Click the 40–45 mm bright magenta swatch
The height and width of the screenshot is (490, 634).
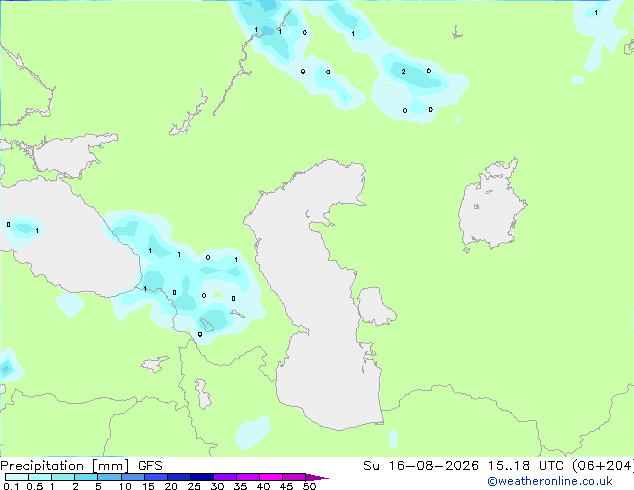click(x=271, y=477)
